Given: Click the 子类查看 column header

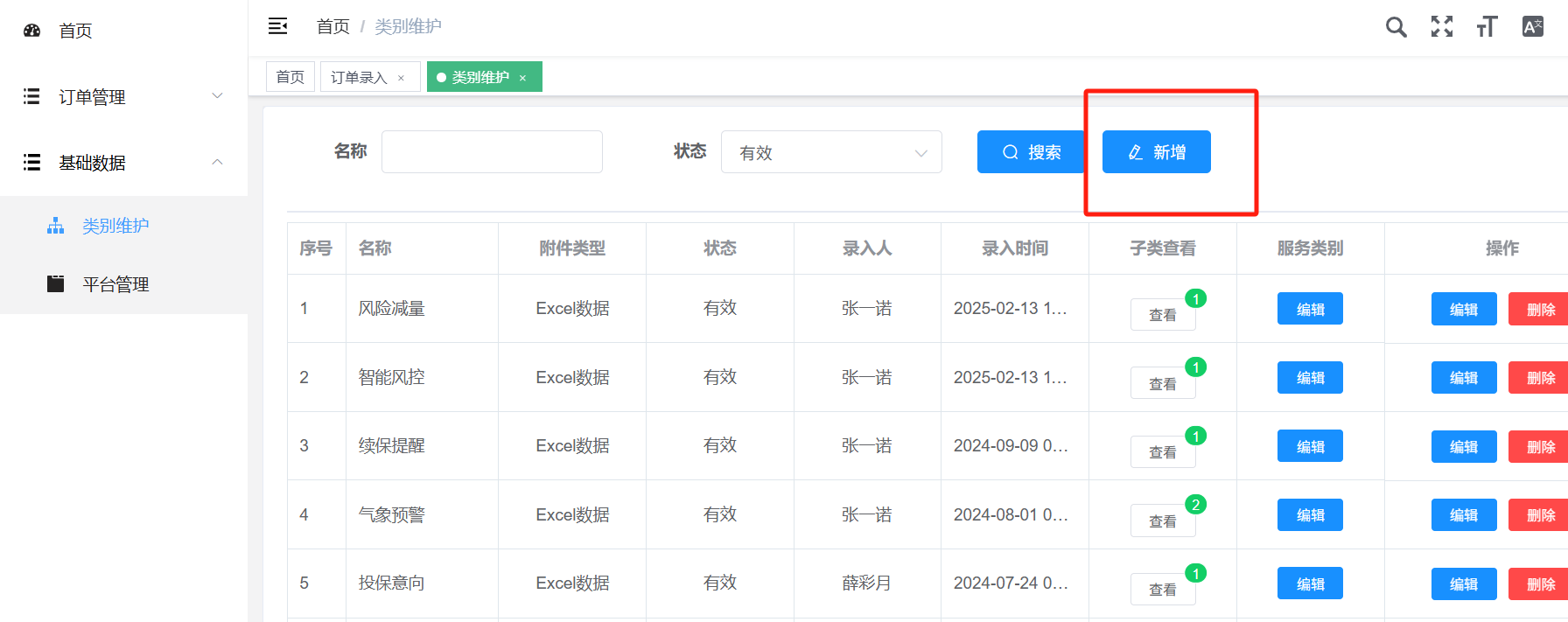Looking at the screenshot, I should click(1163, 248).
